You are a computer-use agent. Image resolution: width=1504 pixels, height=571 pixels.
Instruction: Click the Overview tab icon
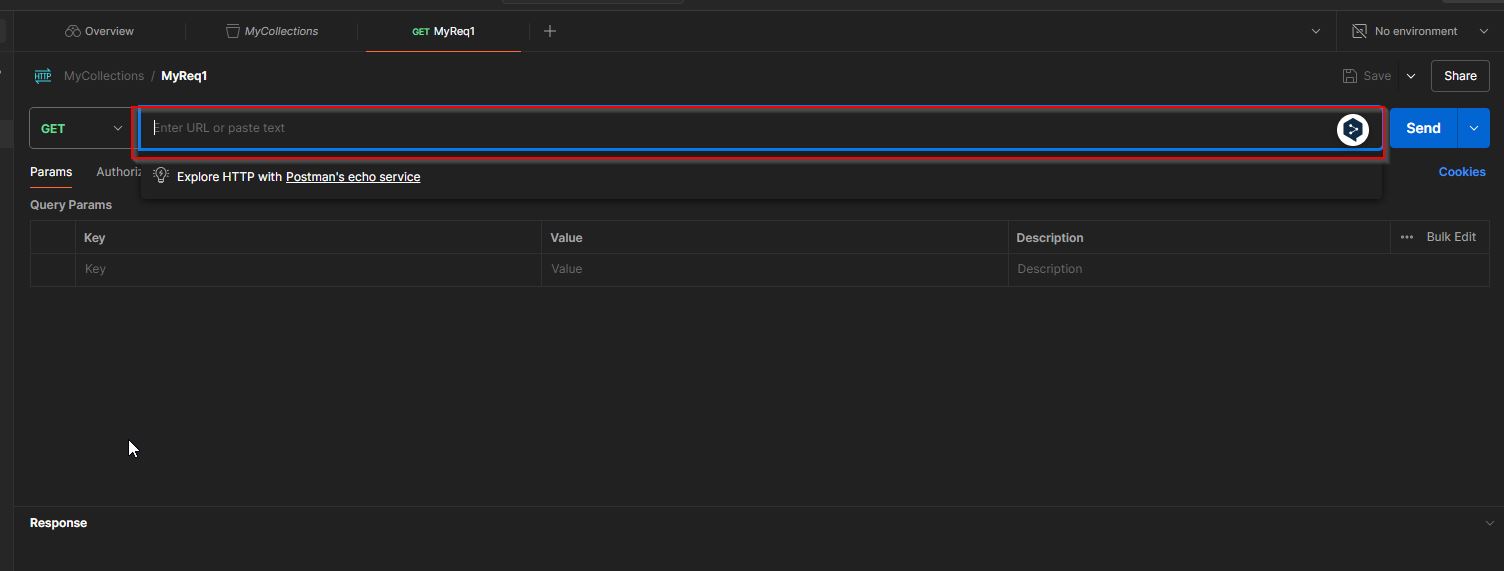(x=72, y=31)
